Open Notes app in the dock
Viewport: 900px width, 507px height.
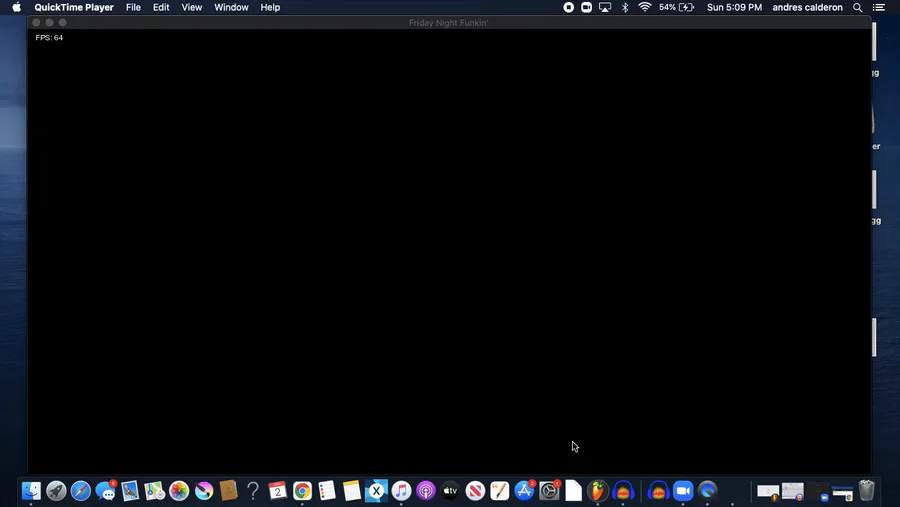click(352, 491)
